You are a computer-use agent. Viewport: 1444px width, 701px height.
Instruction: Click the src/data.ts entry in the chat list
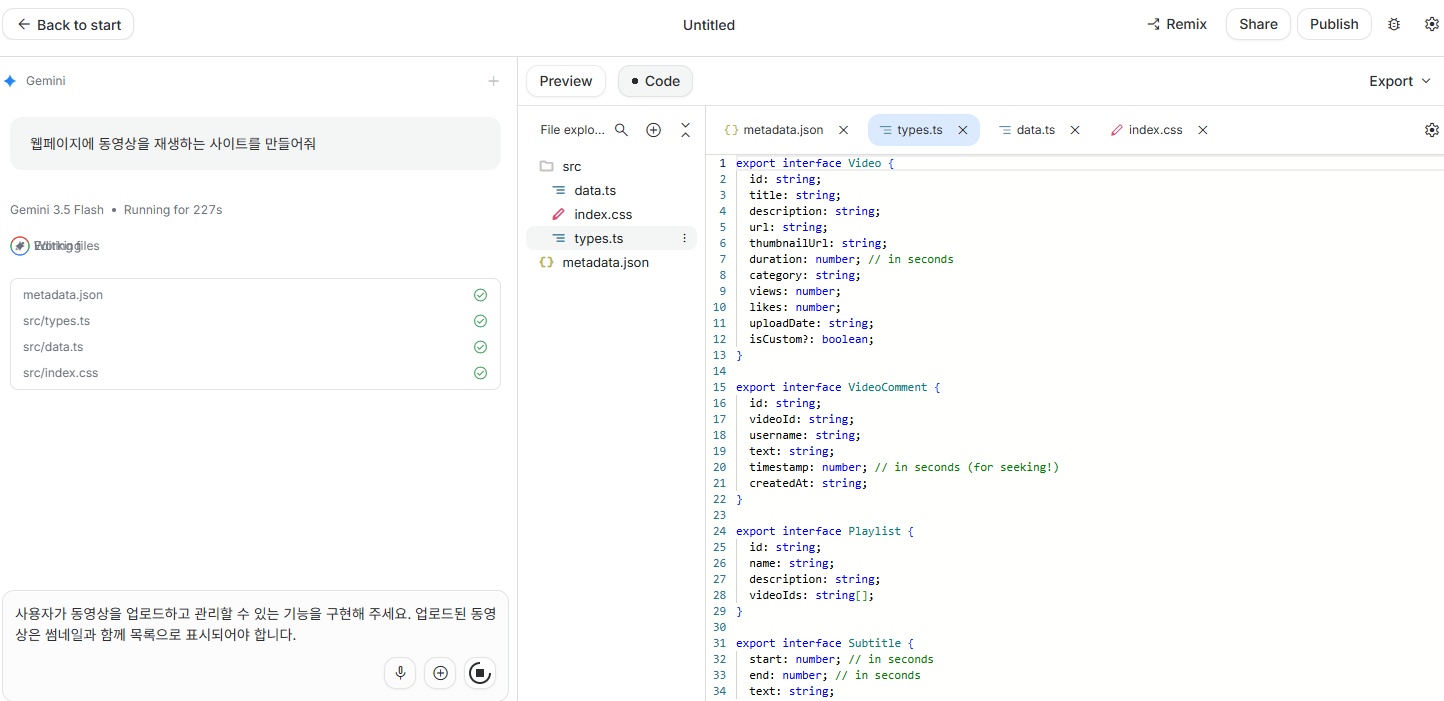coord(53,347)
